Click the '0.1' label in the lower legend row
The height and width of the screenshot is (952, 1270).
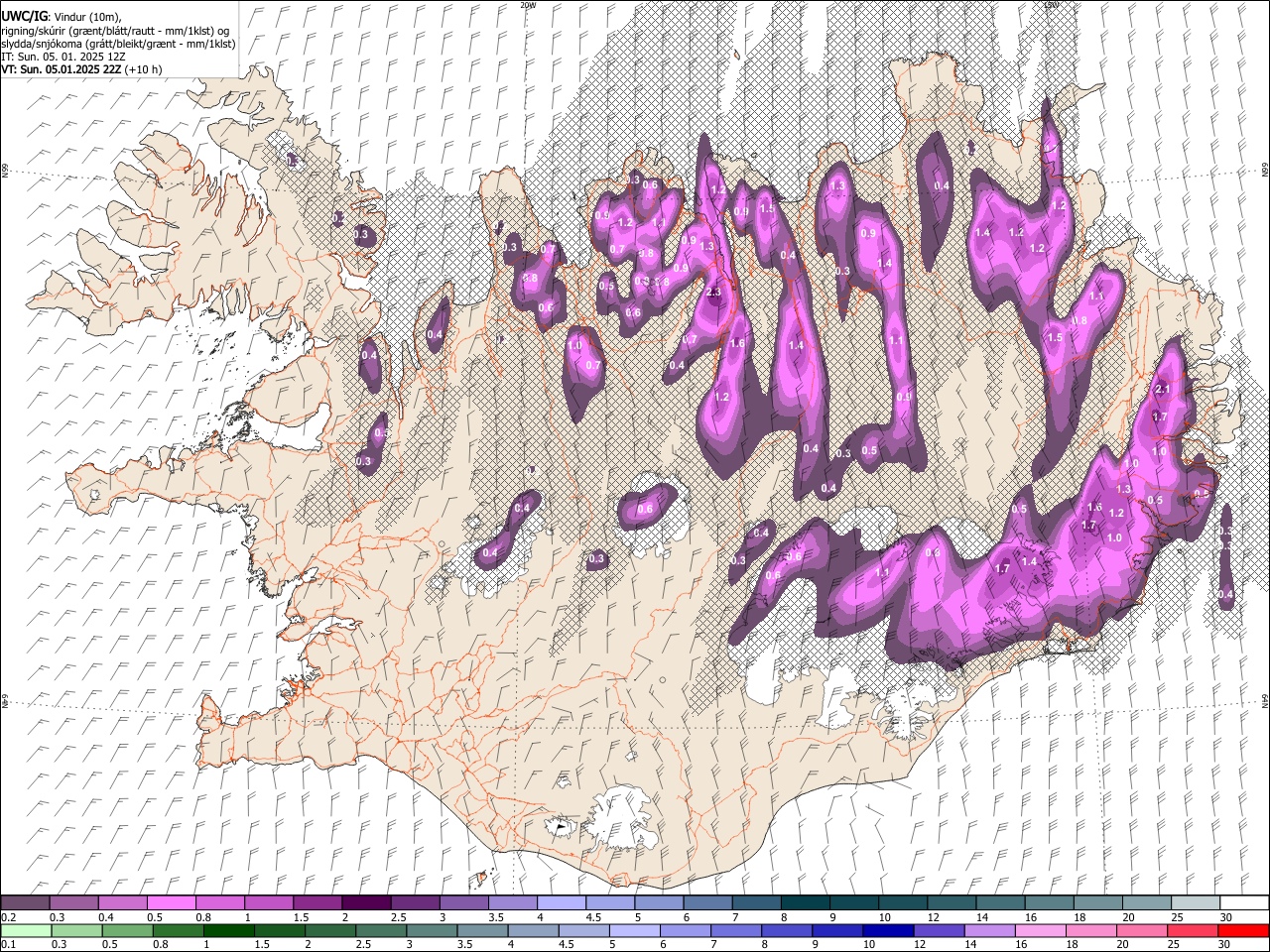pos(8,945)
